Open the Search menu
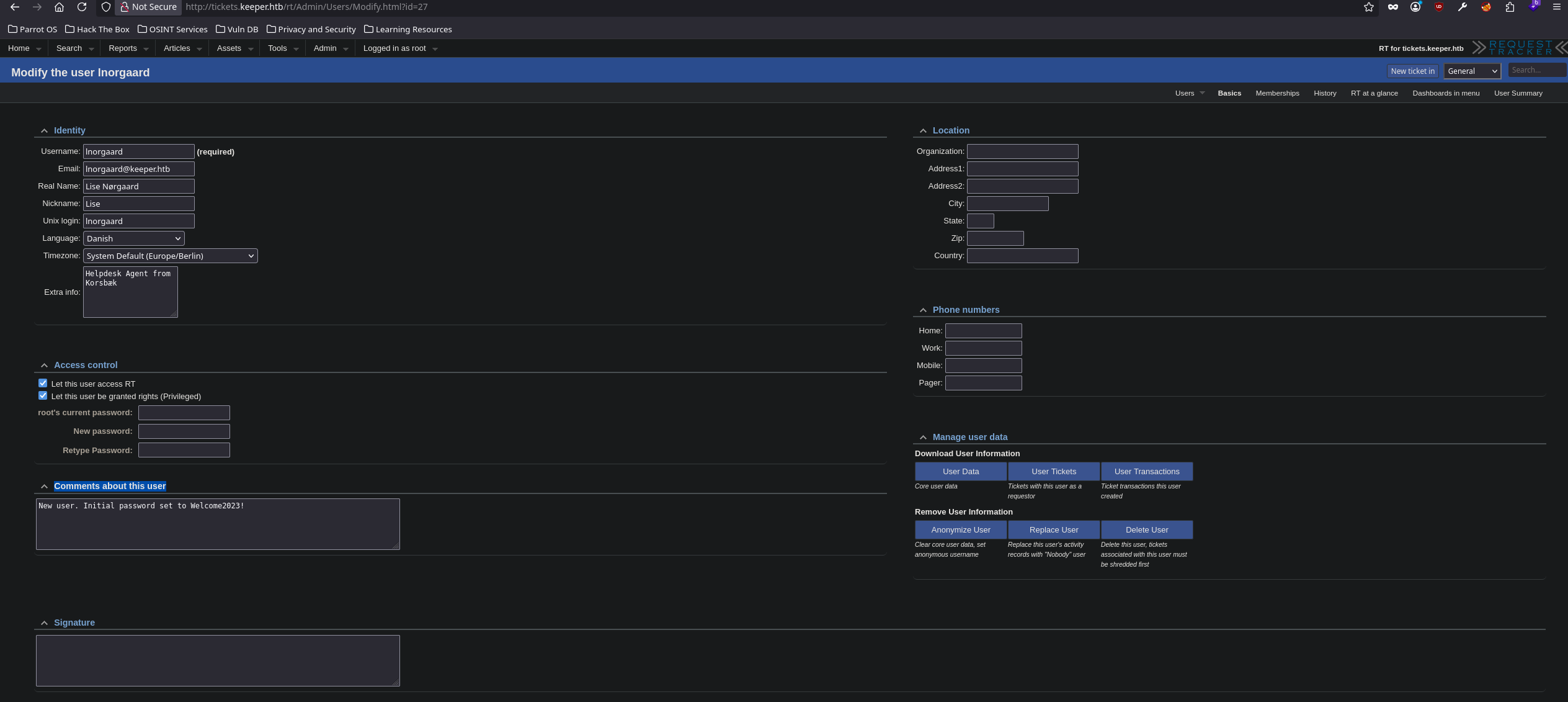The height and width of the screenshot is (702, 1568). point(74,48)
